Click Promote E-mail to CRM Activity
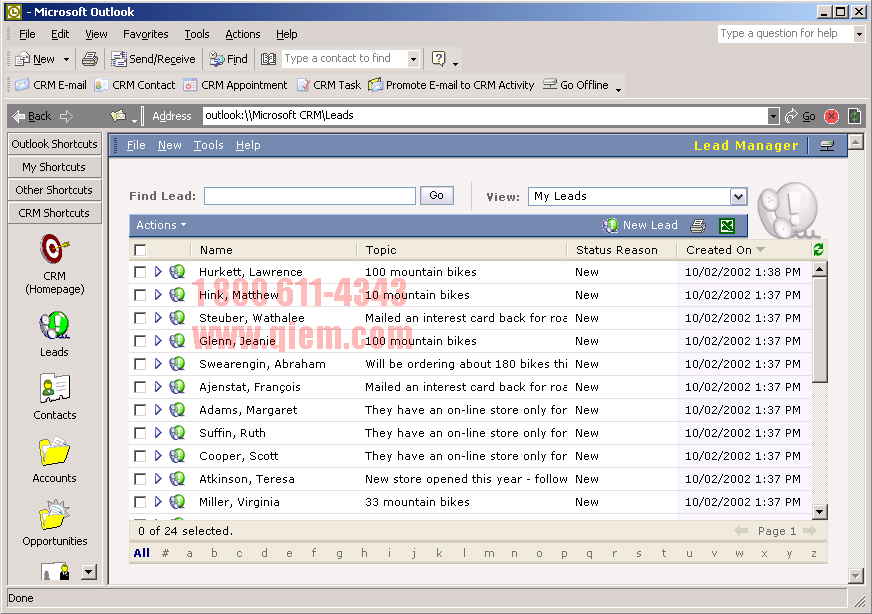872x614 pixels. pos(452,85)
